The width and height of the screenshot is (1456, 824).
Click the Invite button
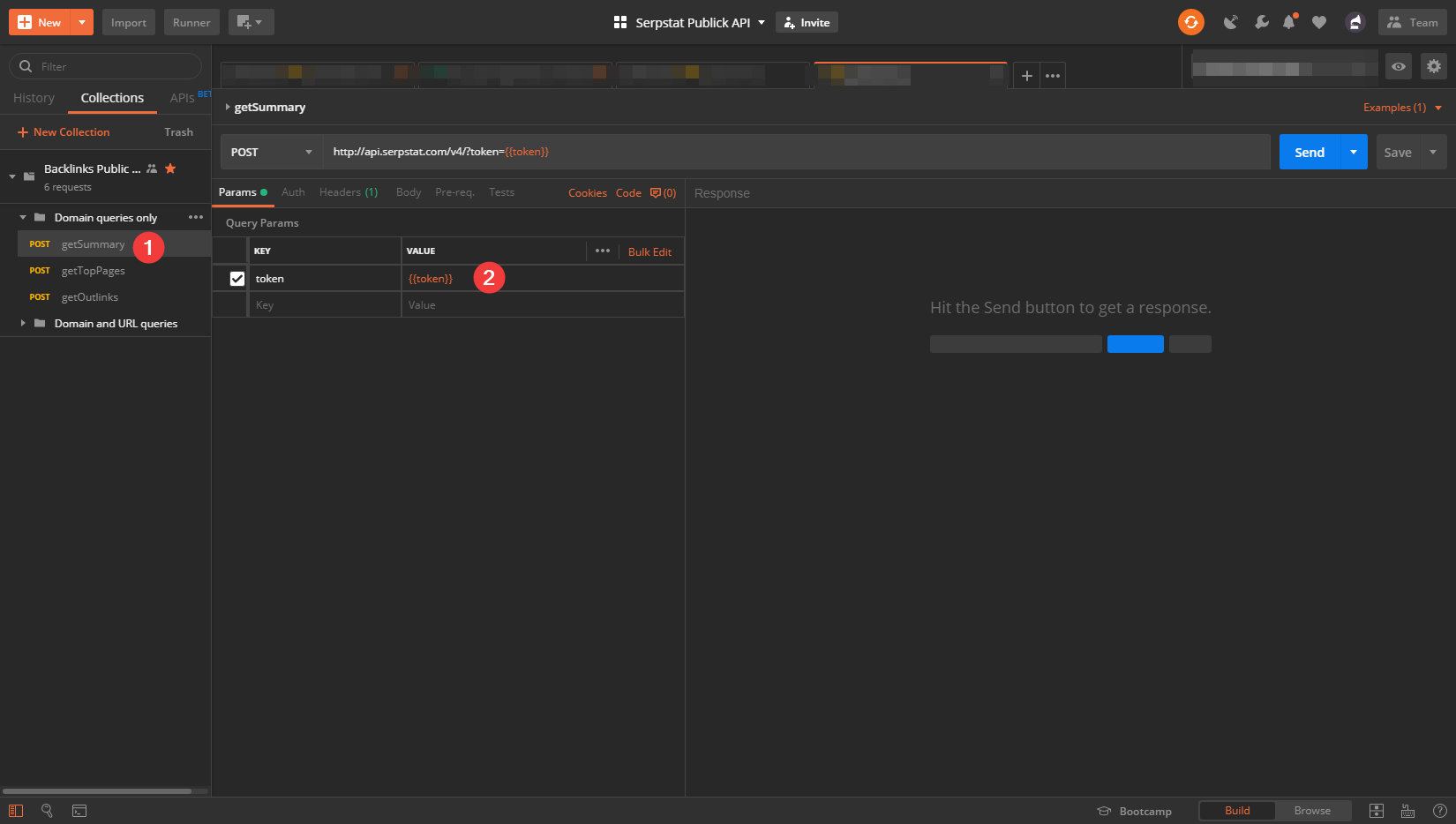807,22
